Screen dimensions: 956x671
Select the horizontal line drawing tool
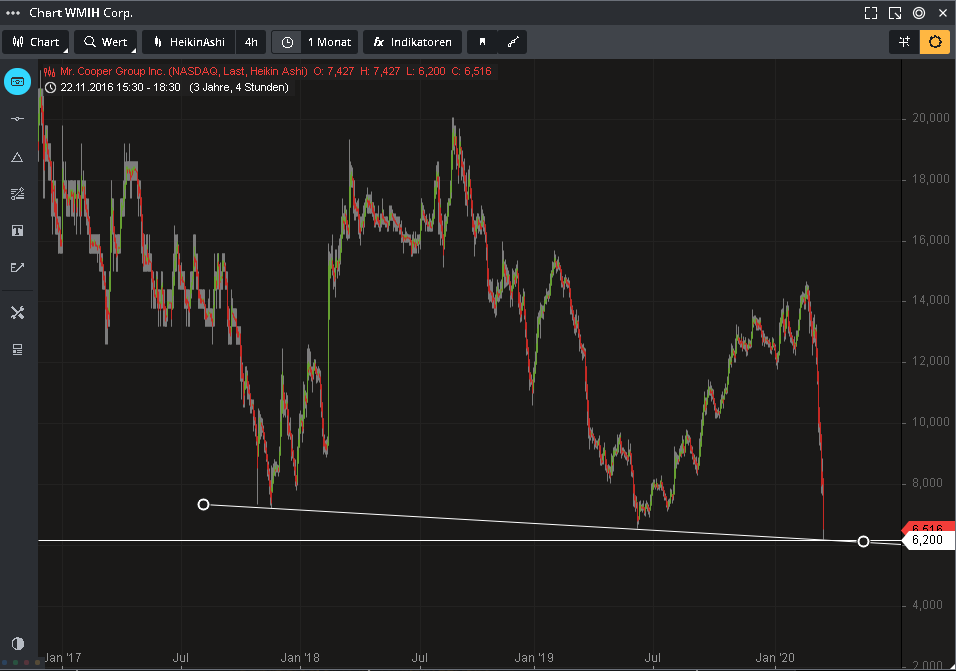[17, 119]
